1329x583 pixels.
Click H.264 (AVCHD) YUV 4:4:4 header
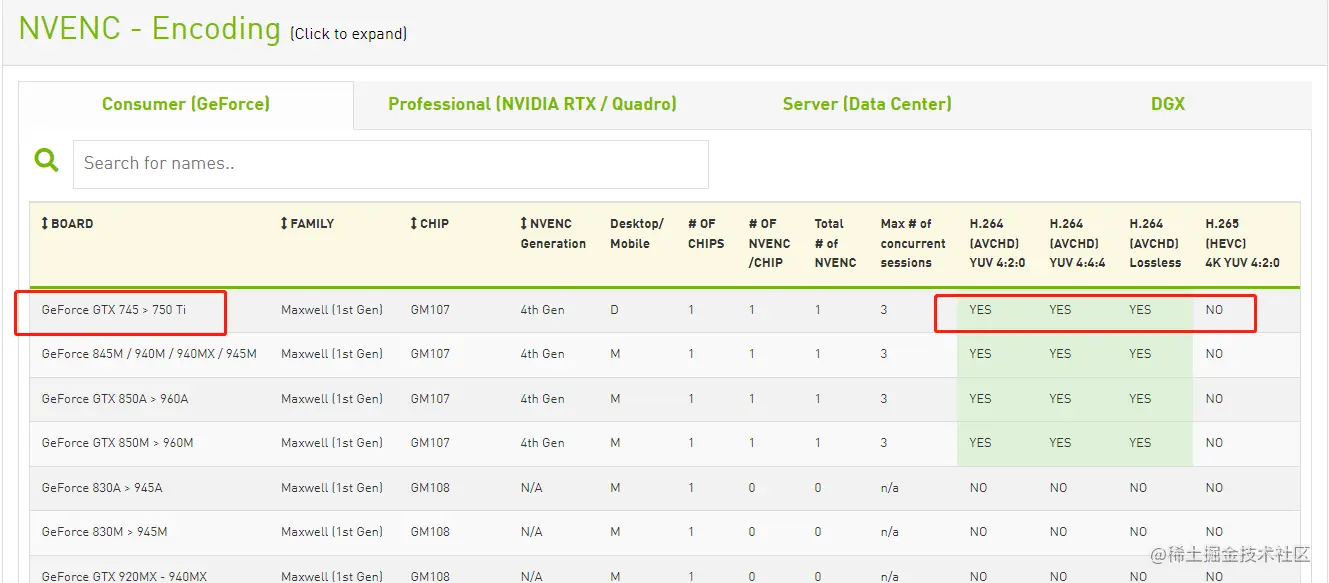pyautogui.click(x=1077, y=243)
